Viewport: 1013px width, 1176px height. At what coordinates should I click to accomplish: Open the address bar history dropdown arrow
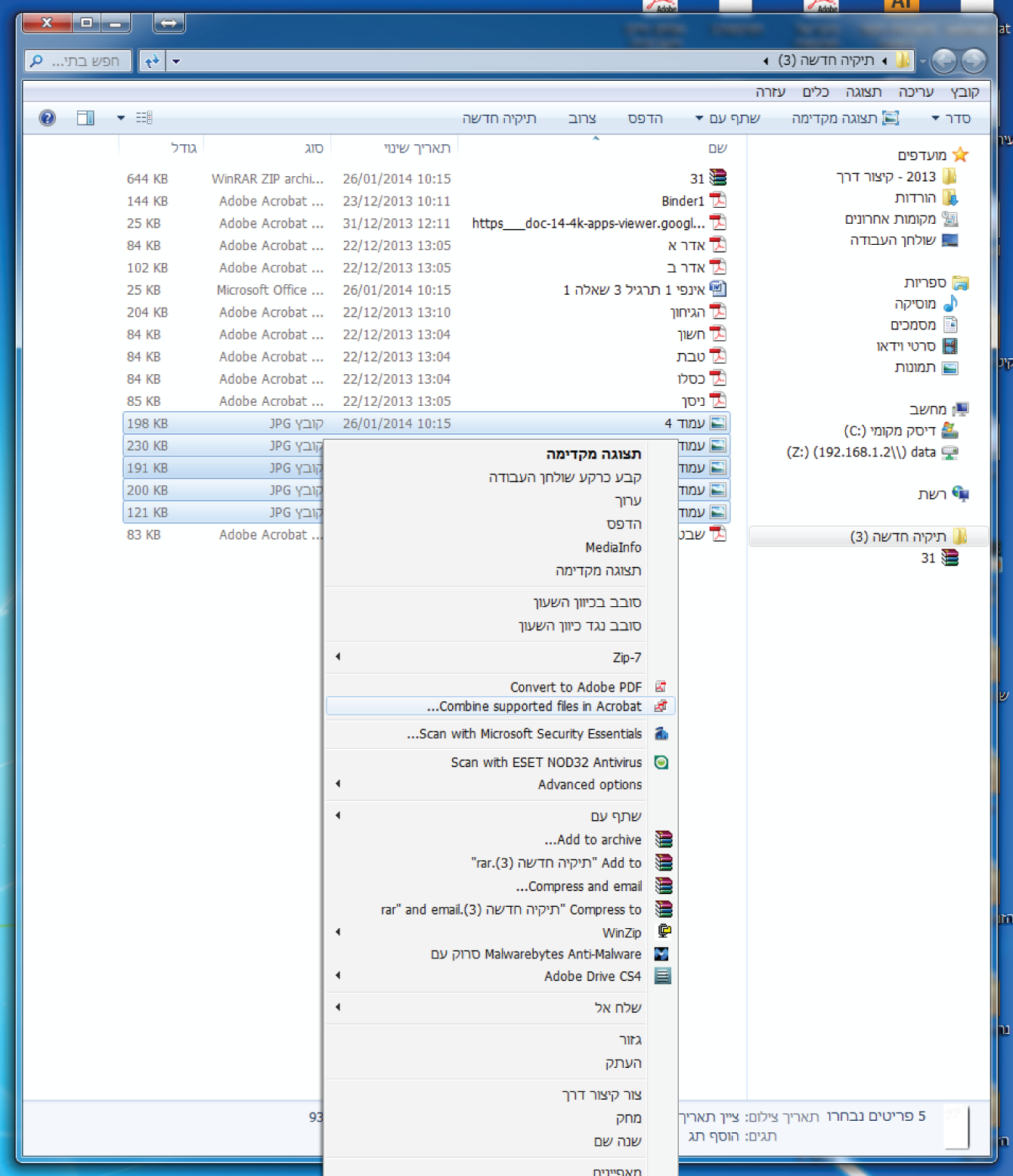coord(176,61)
